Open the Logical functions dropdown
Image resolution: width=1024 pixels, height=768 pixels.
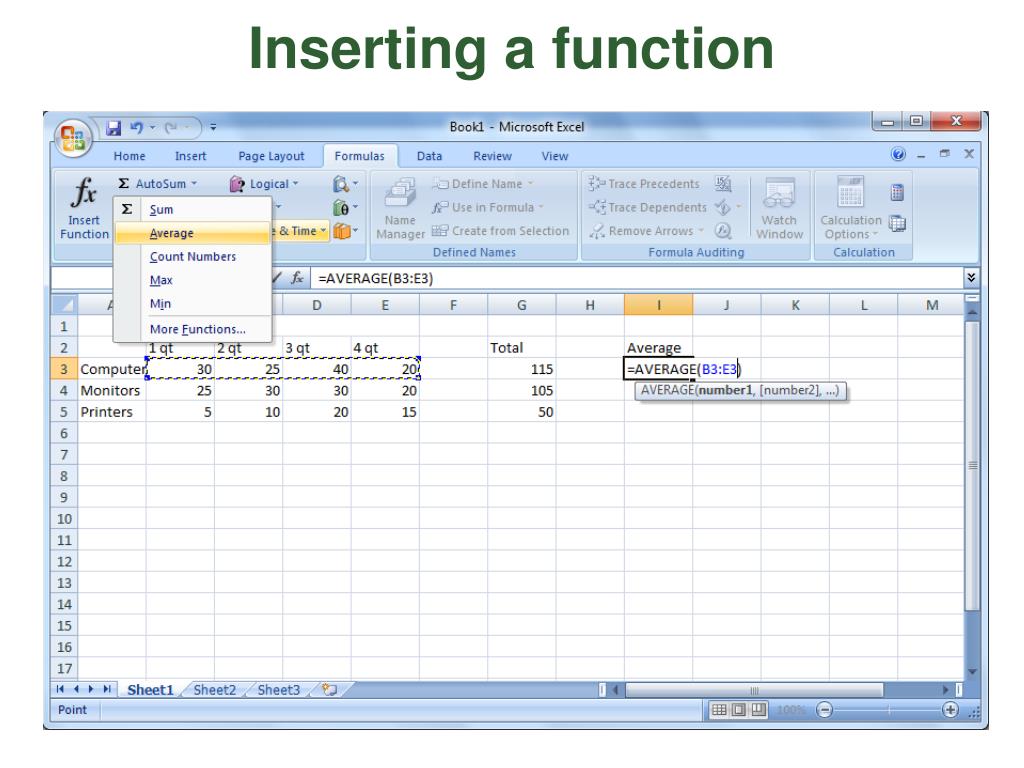pyautogui.click(x=264, y=184)
